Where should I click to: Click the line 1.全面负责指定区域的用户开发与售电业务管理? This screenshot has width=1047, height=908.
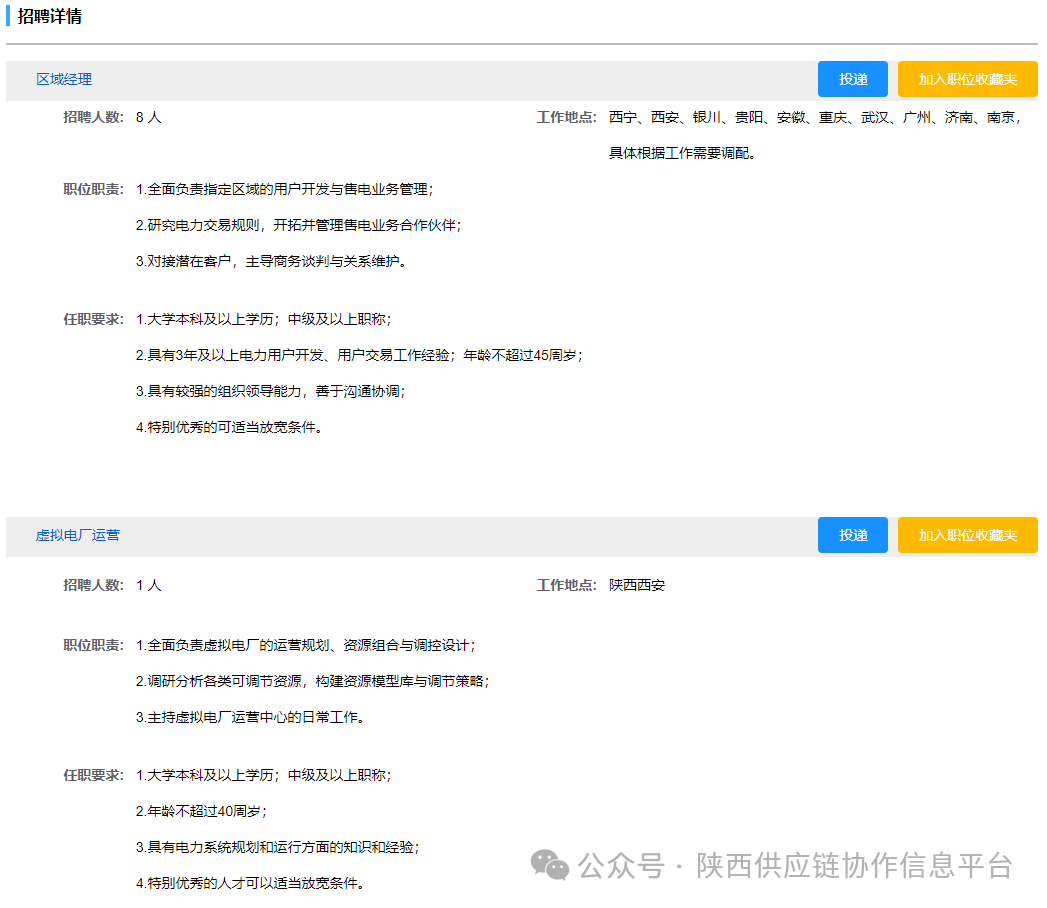click(284, 190)
